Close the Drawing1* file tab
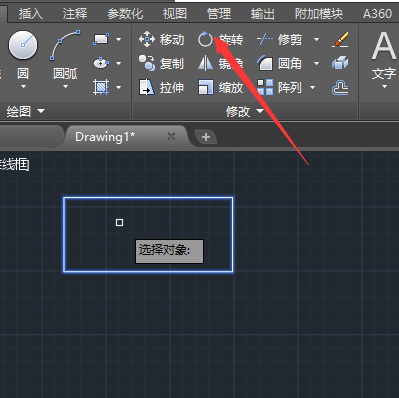Screen dimensions: 399x398 [171, 136]
